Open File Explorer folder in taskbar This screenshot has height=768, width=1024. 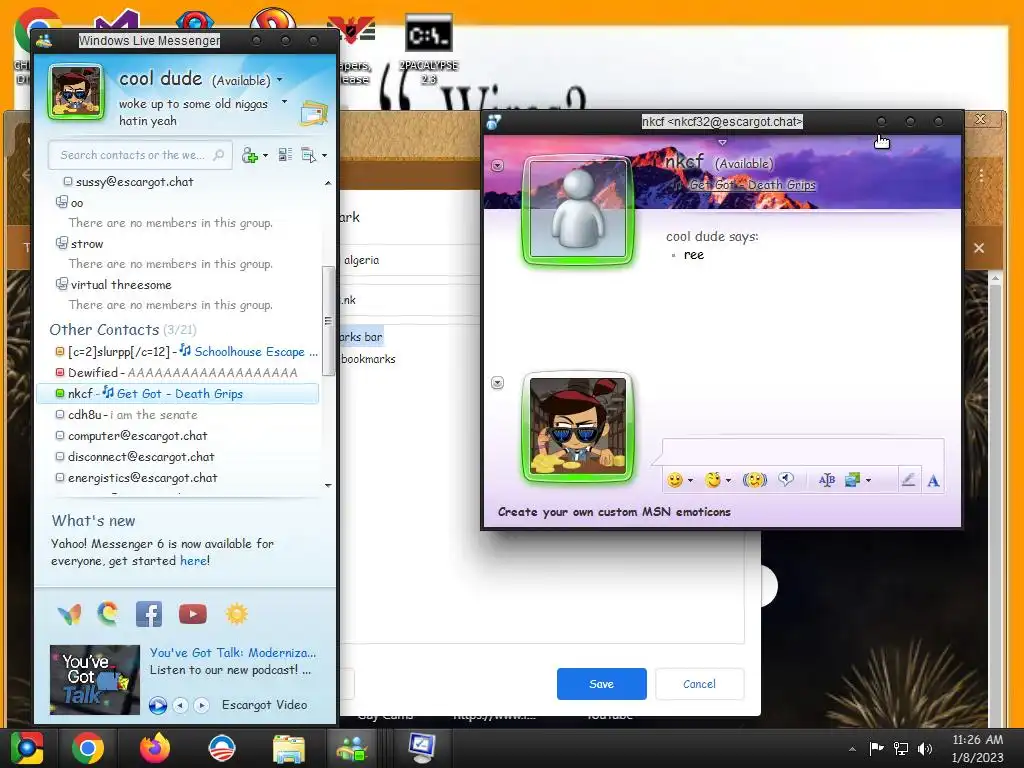click(288, 749)
